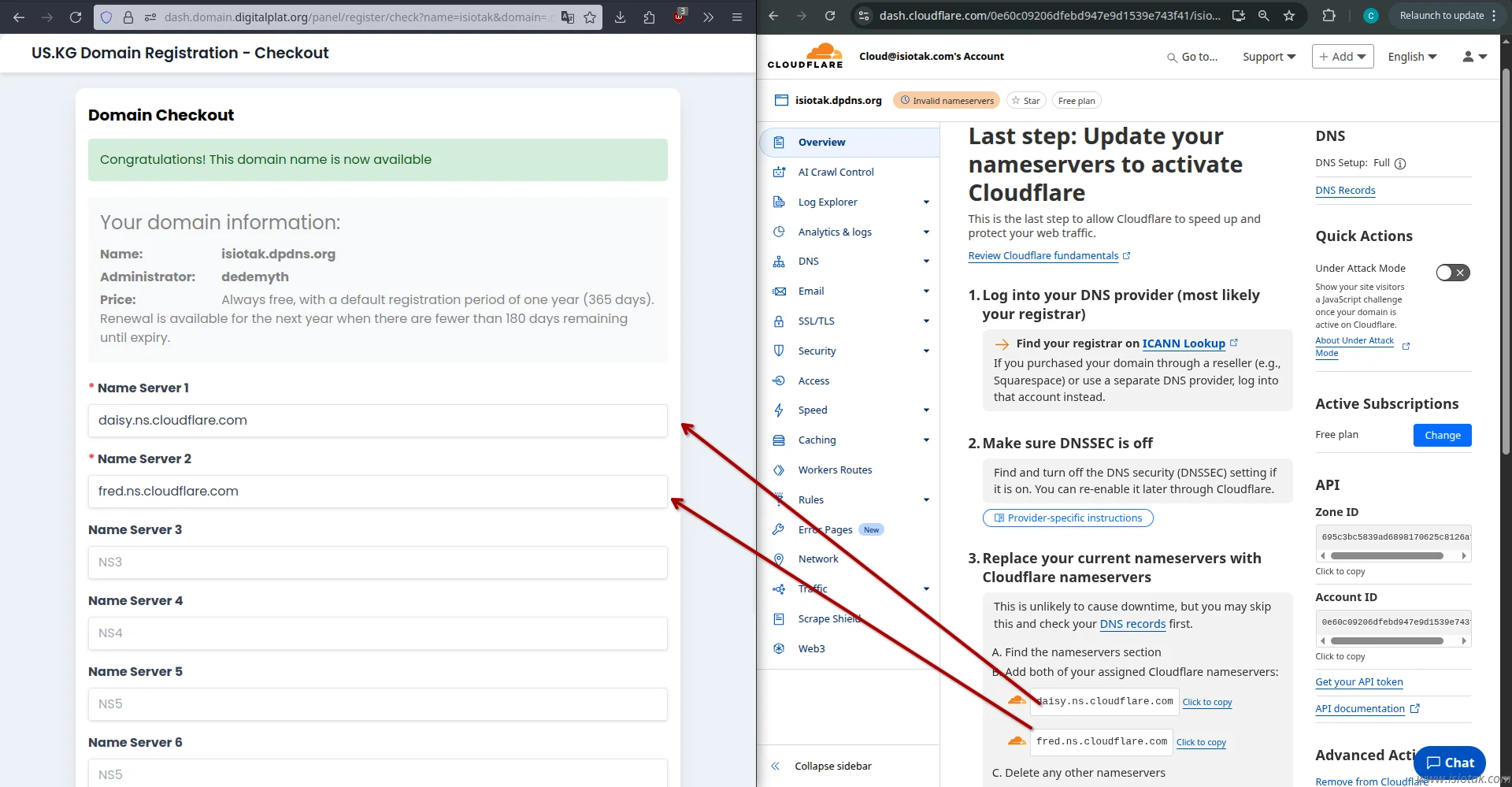Image resolution: width=1512 pixels, height=787 pixels.
Task: Expand DNS sidebar section
Action: pyautogui.click(x=926, y=262)
